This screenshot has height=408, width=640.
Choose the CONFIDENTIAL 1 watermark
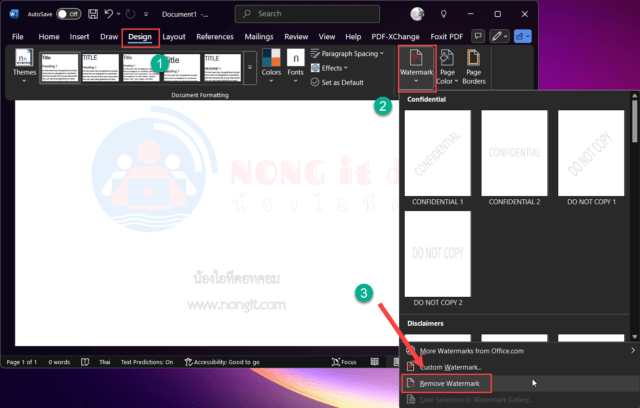tap(438, 158)
